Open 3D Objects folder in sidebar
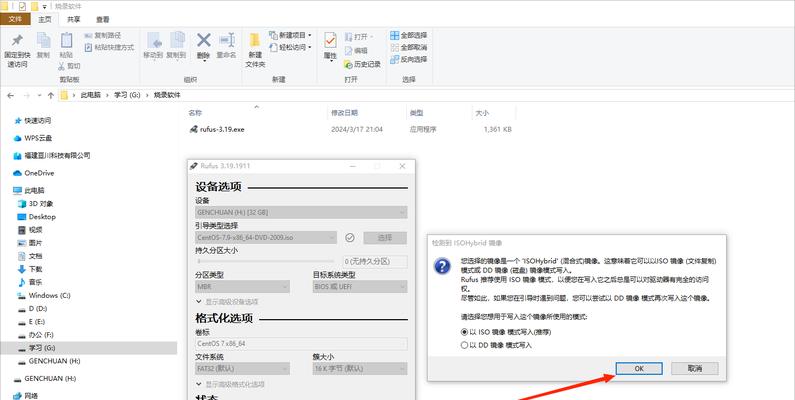Image resolution: width=795 pixels, height=400 pixels. 35,203
